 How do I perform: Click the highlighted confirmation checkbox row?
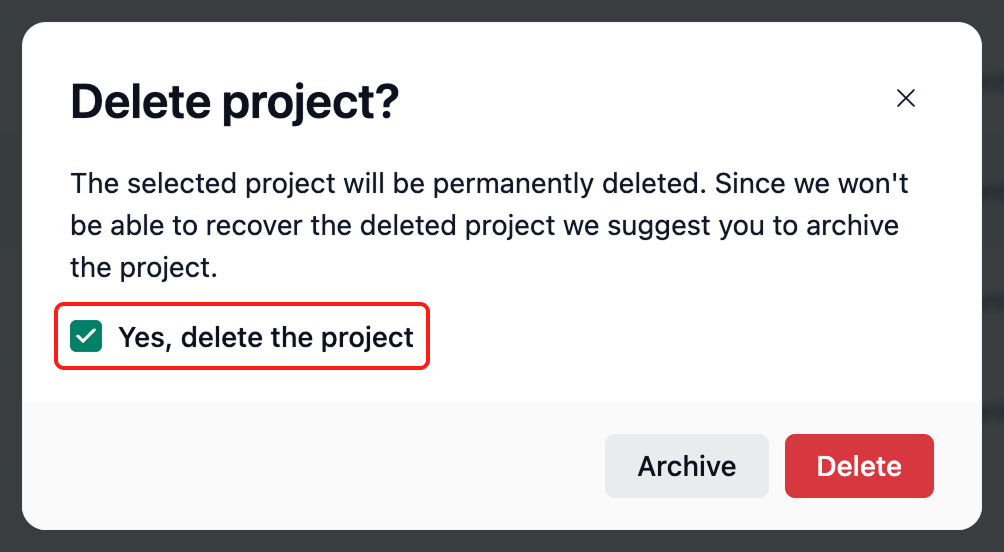click(x=242, y=337)
